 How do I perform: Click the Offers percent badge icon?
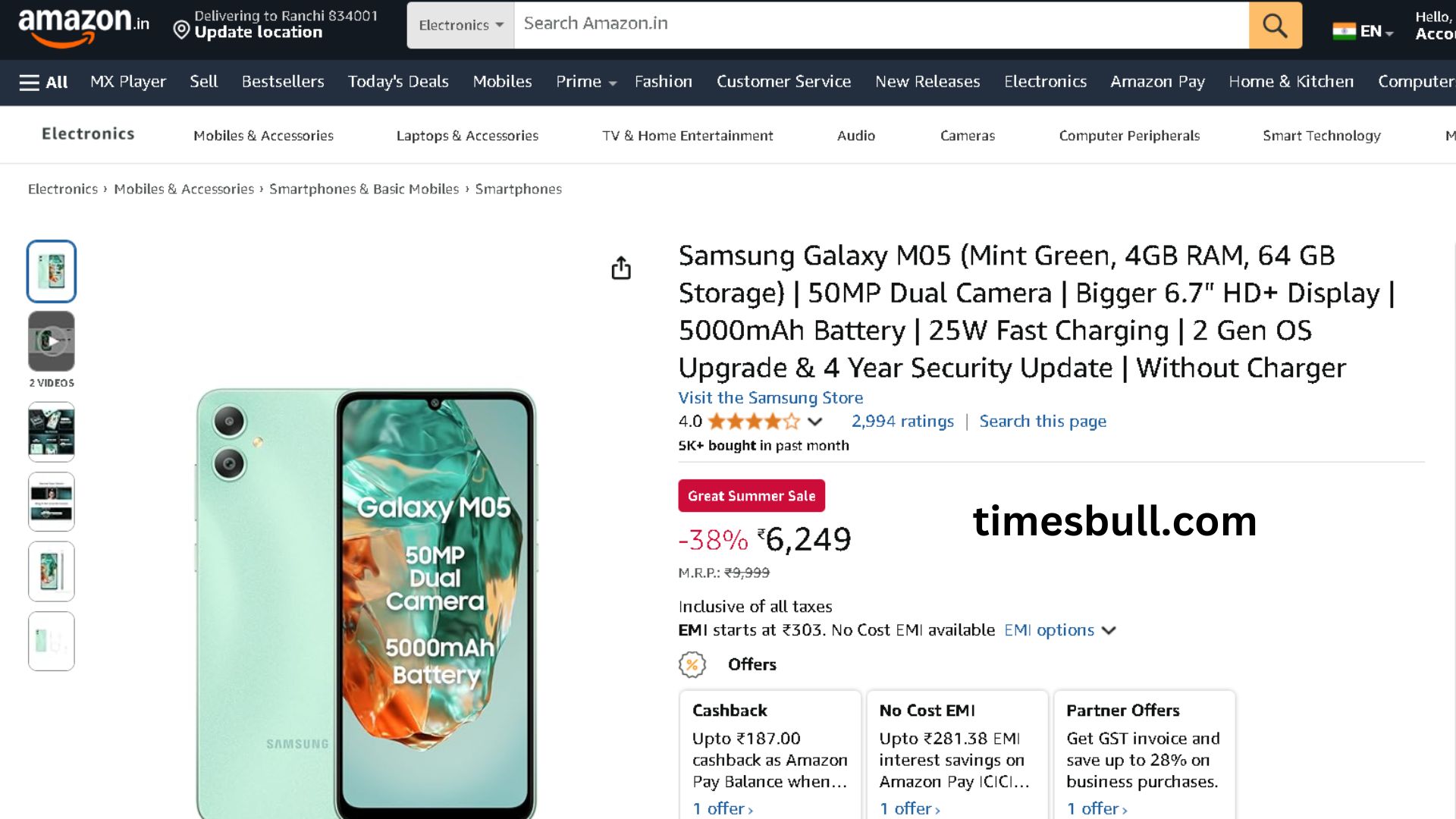pos(692,664)
